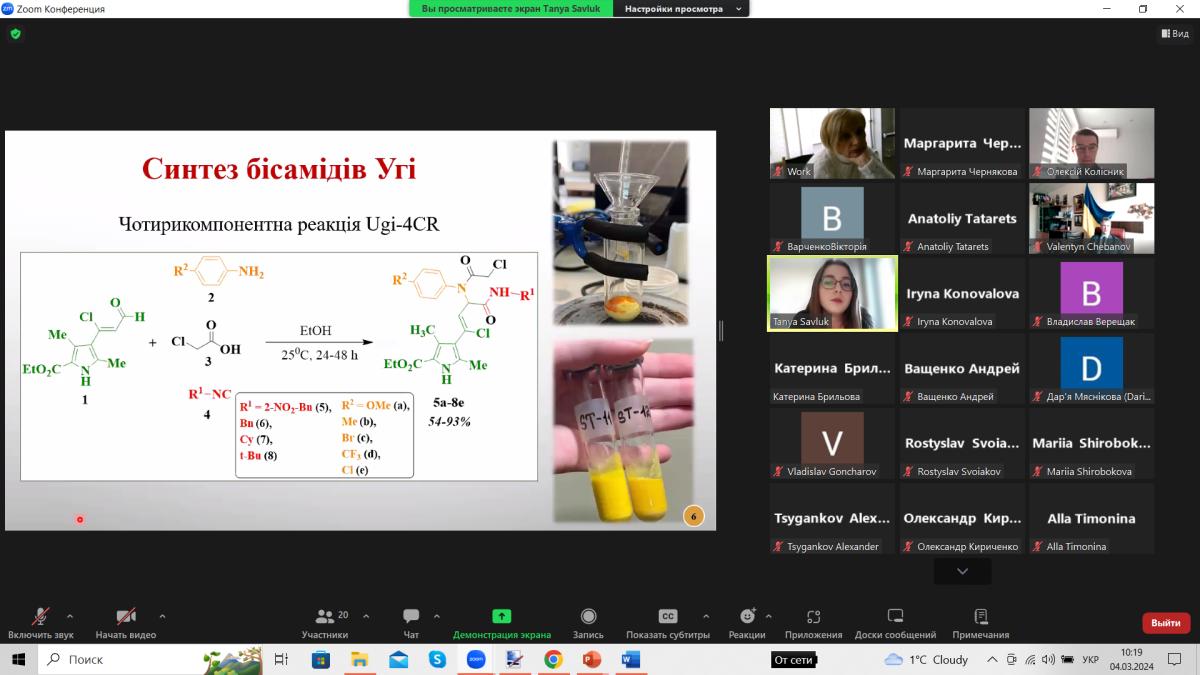Open the Whiteboards icon
The image size is (1200, 675).
pyautogui.click(x=895, y=617)
